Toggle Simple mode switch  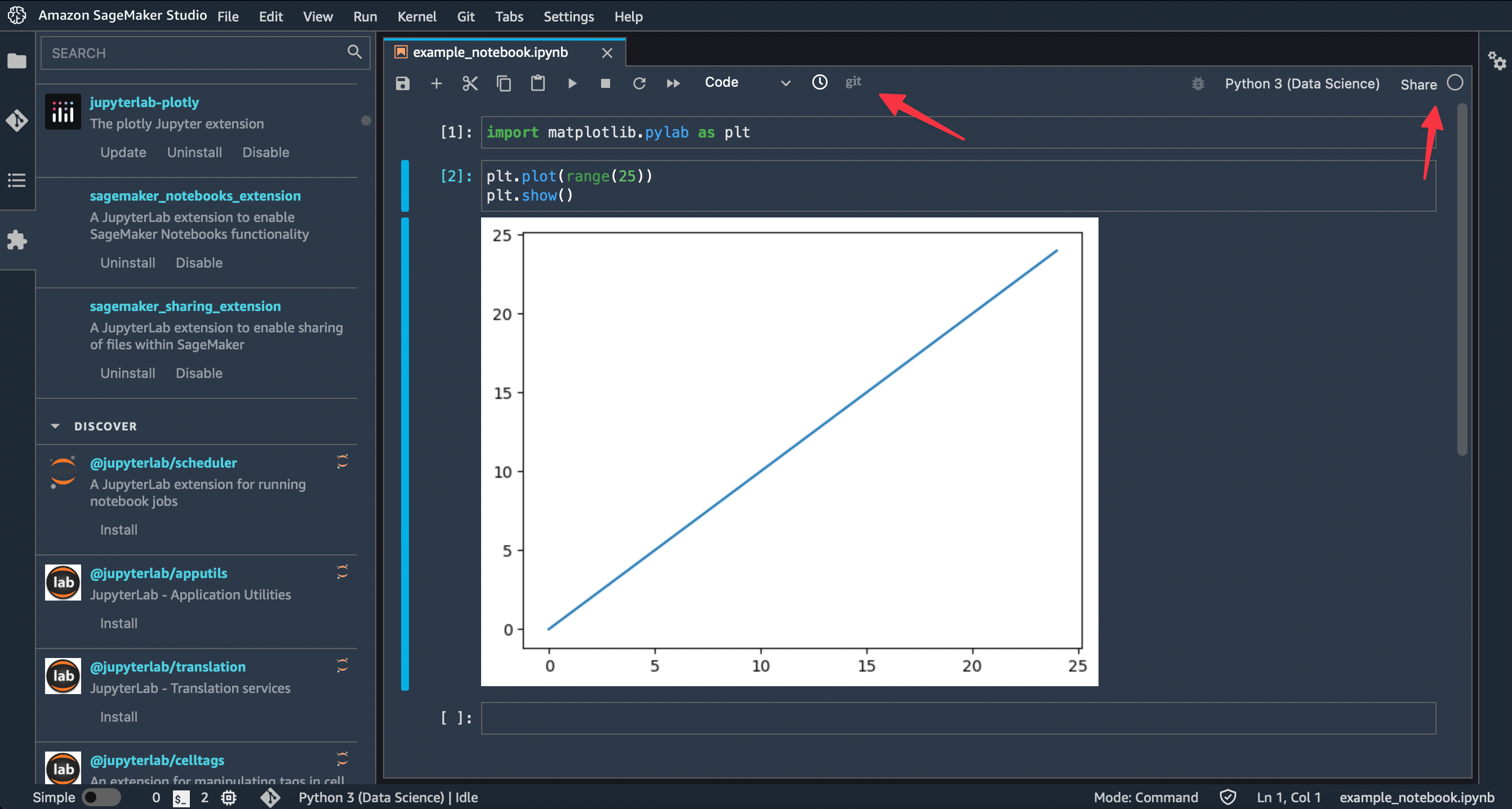(x=101, y=797)
